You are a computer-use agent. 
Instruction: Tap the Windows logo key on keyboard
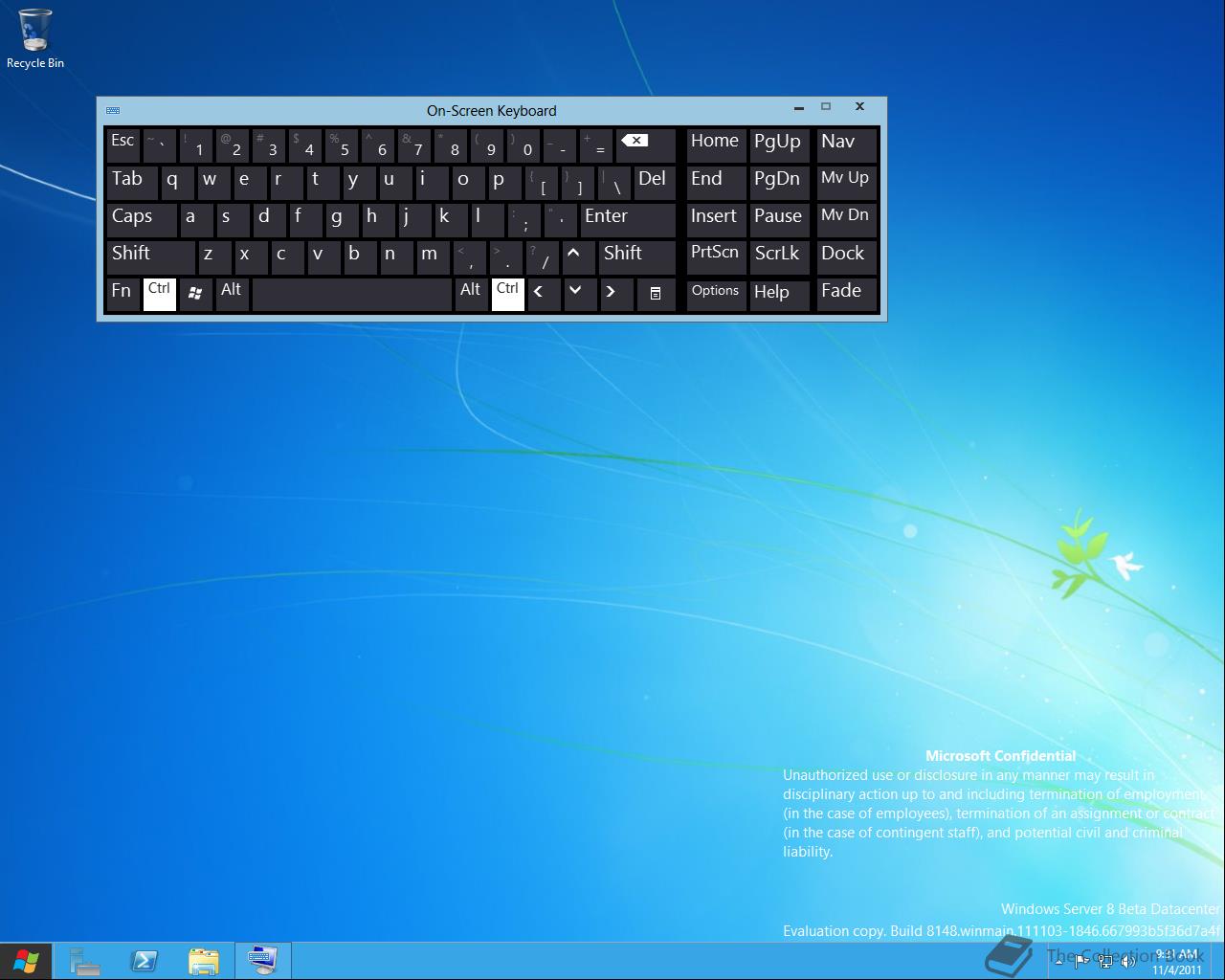[x=195, y=294]
